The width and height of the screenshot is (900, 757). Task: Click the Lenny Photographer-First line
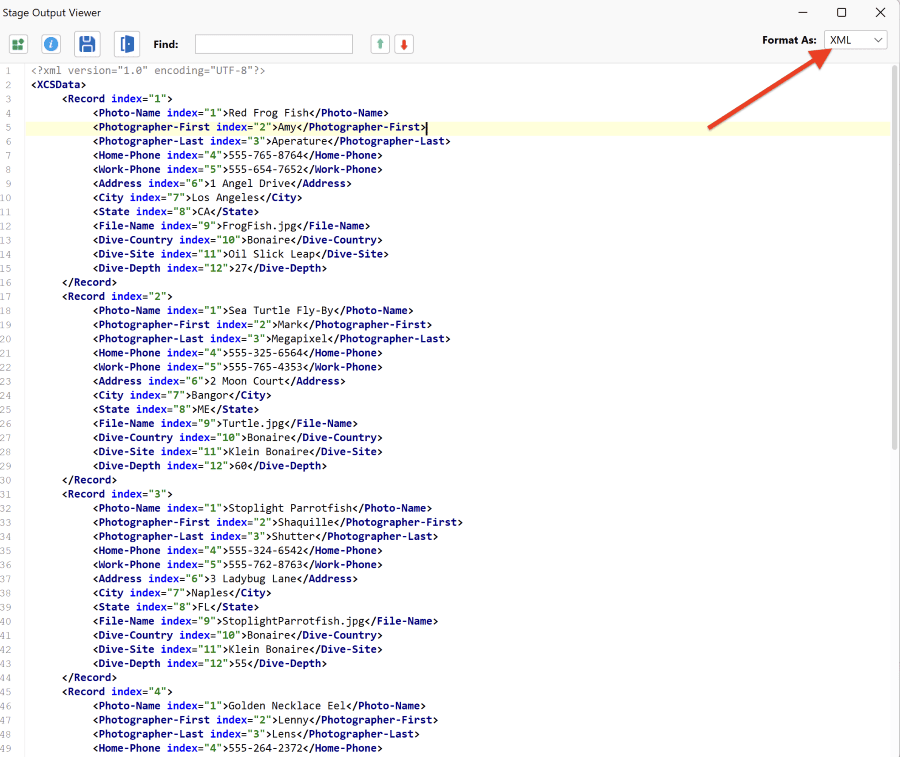click(265, 720)
